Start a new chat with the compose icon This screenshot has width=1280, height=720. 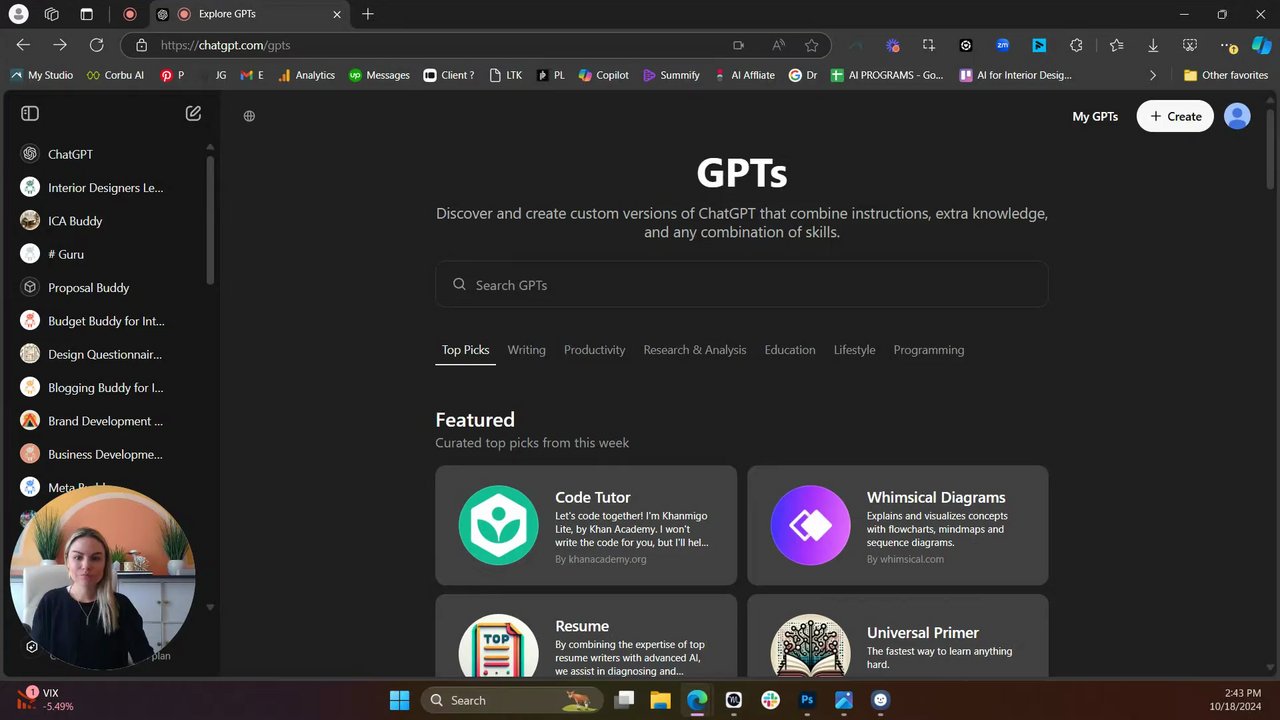pyautogui.click(x=193, y=114)
